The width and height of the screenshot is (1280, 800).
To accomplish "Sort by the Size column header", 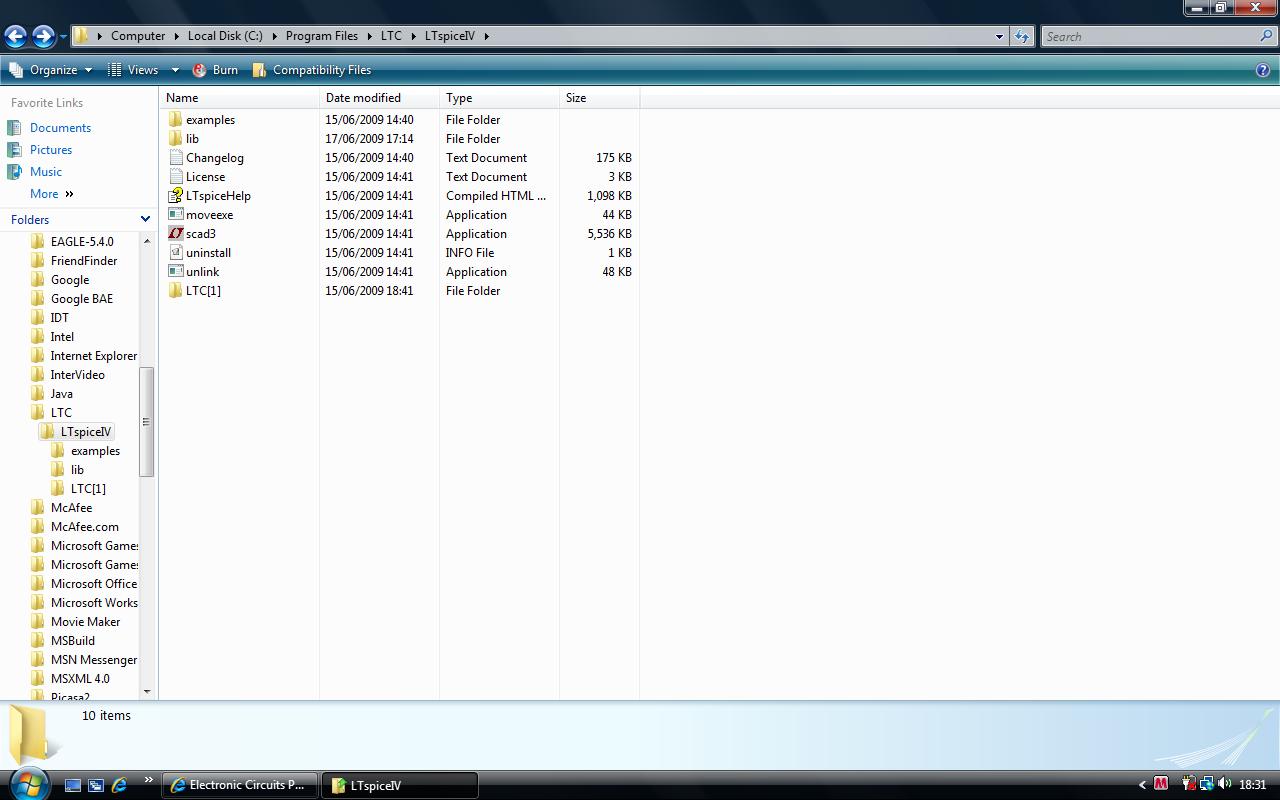I will click(x=600, y=98).
